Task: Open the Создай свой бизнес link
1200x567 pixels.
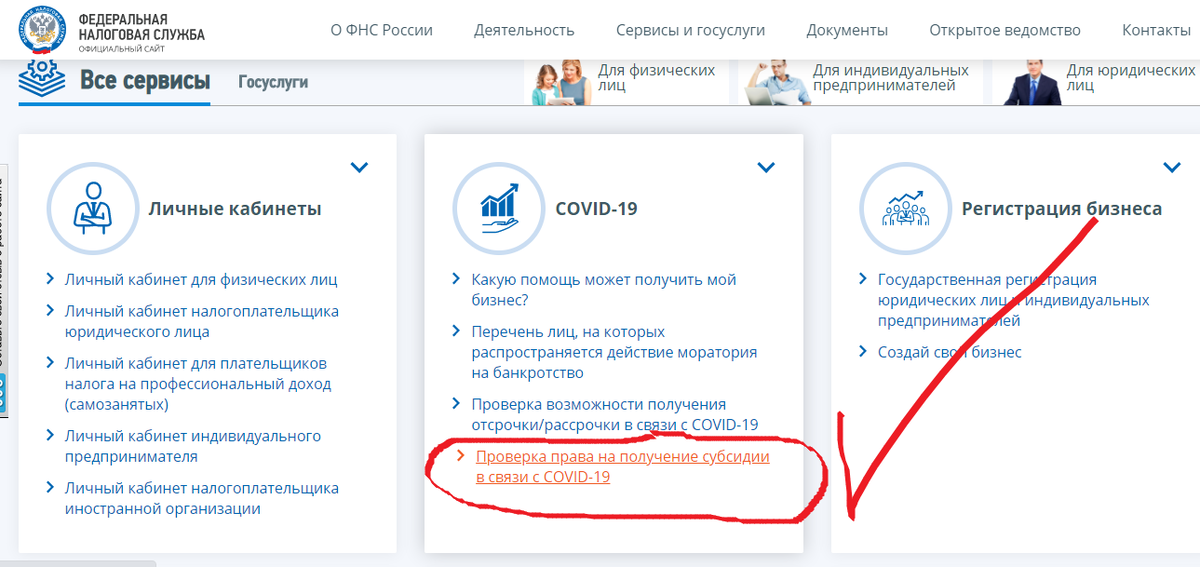Action: 950,352
